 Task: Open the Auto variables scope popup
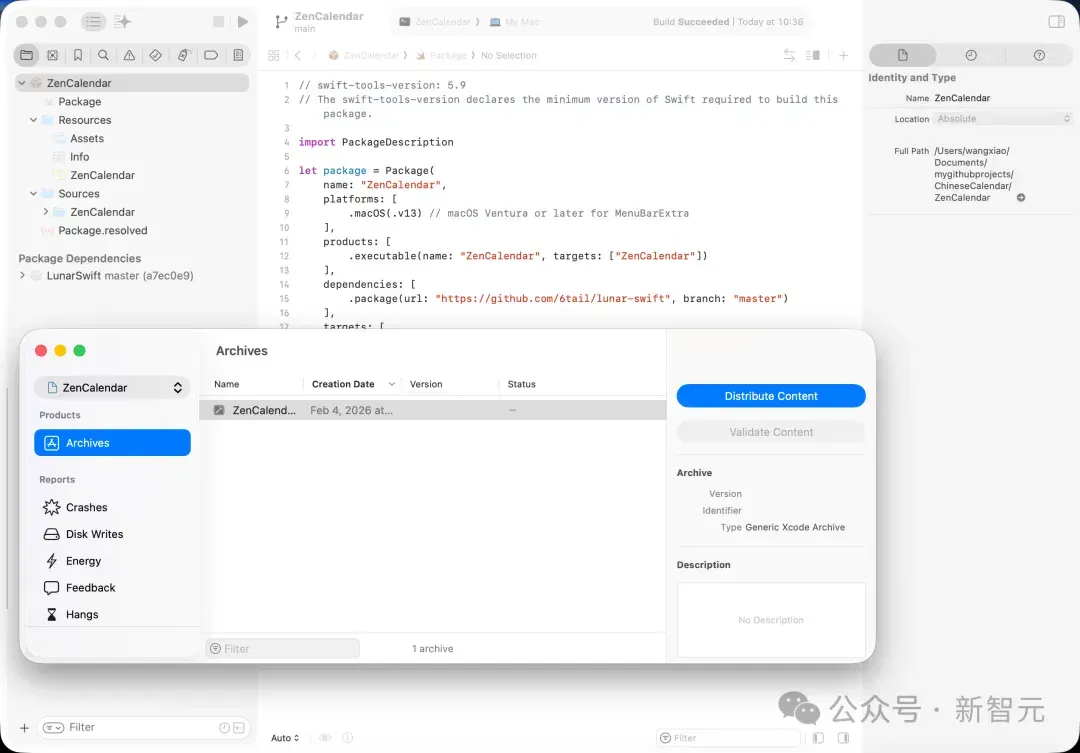coord(285,738)
